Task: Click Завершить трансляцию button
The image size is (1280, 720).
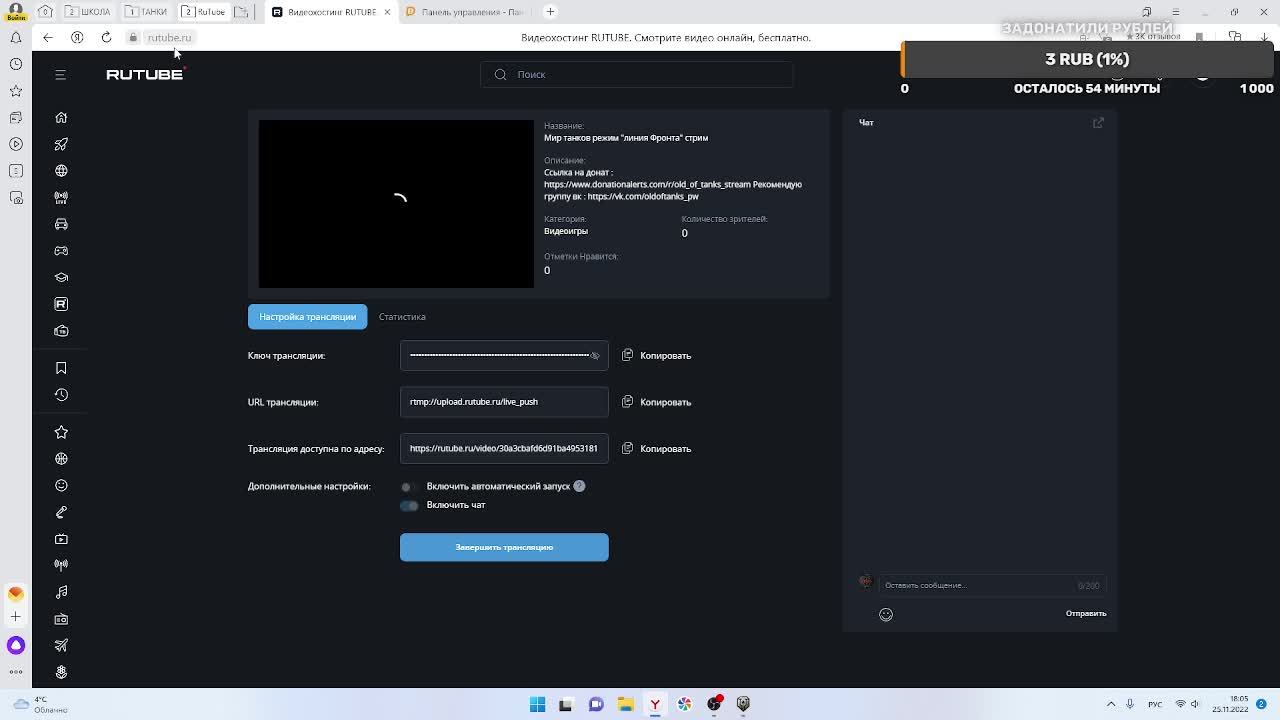Action: pyautogui.click(x=504, y=547)
